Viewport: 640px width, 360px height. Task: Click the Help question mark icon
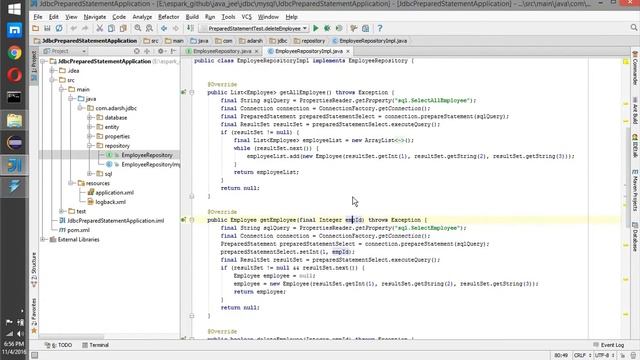tap(380, 29)
